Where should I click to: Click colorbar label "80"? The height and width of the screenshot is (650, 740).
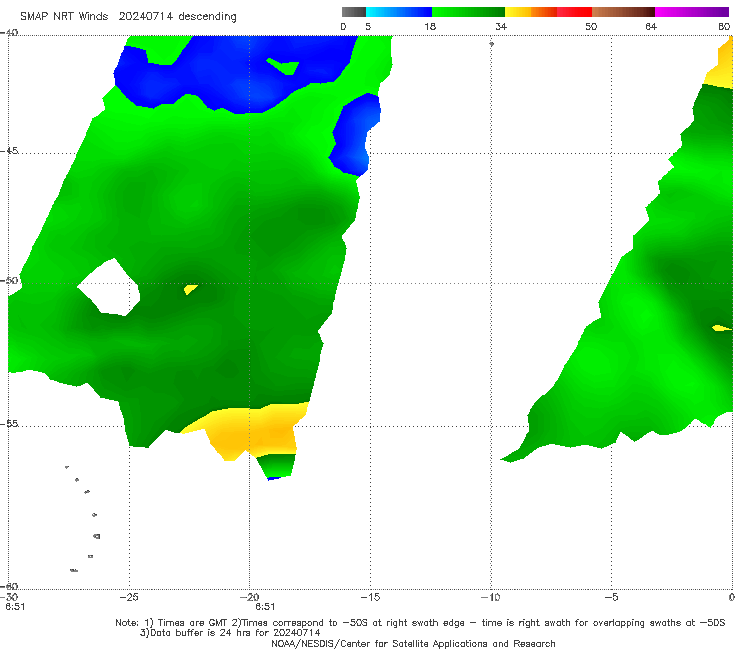[x=724, y=27]
